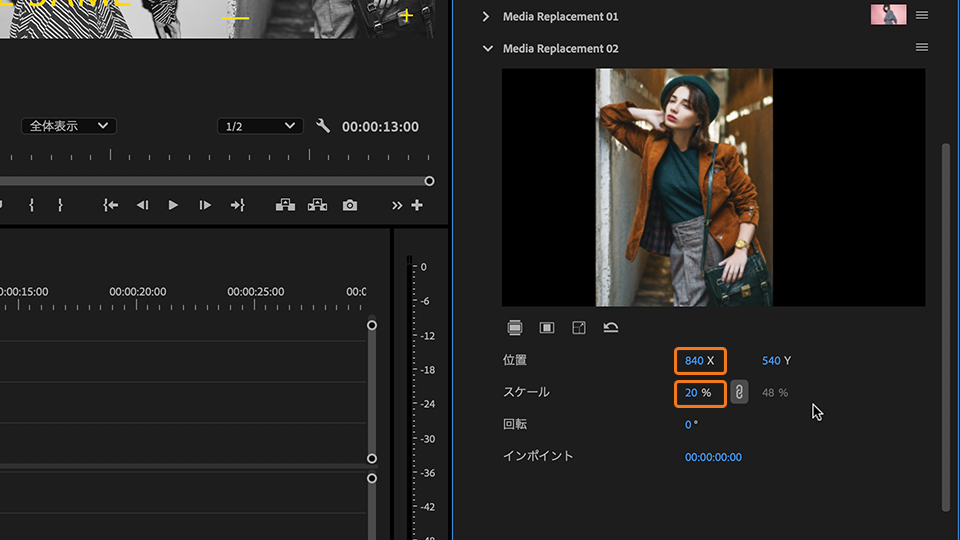The image size is (960, 540).
Task: Click timeline ruler at 00:00:15:00
Action: [24, 292]
